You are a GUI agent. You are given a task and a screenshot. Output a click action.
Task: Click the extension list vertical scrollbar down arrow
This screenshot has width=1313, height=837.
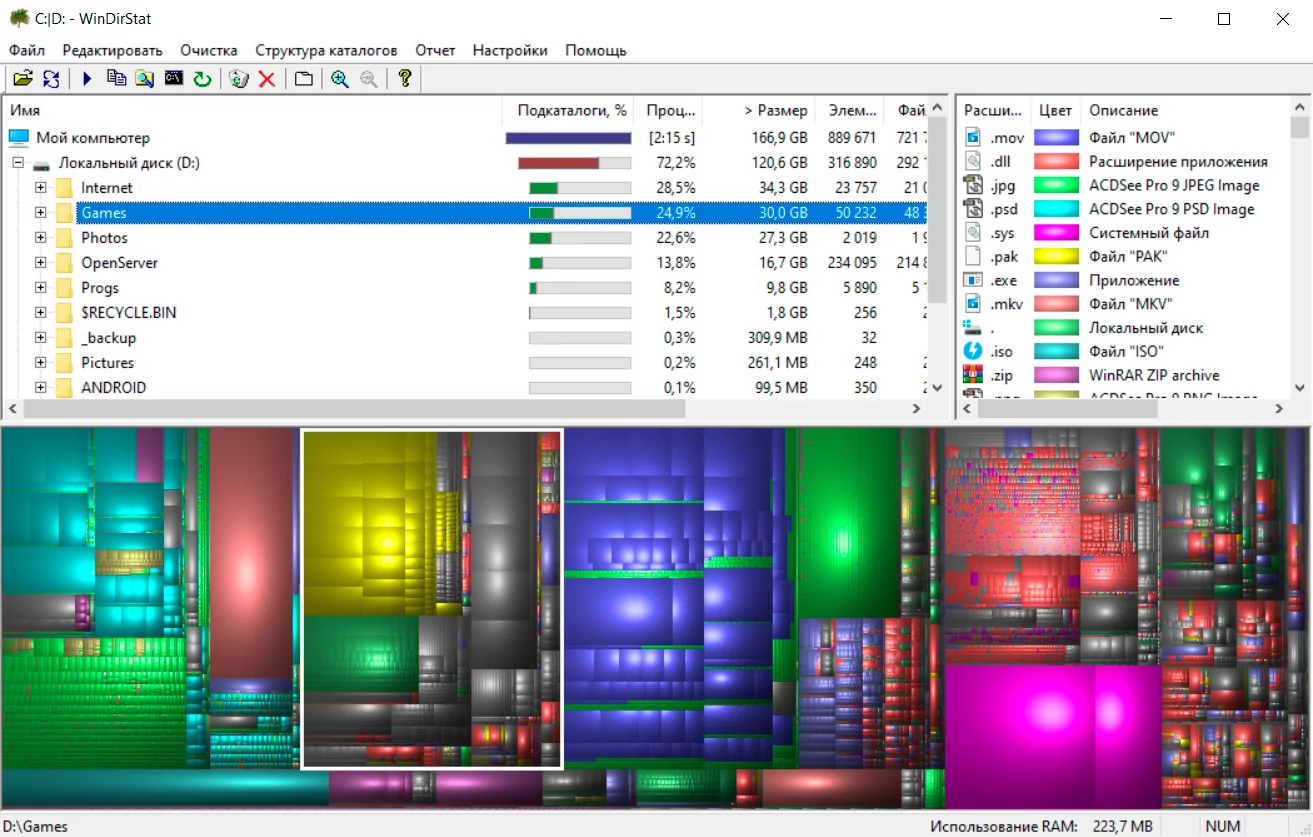pyautogui.click(x=1299, y=387)
